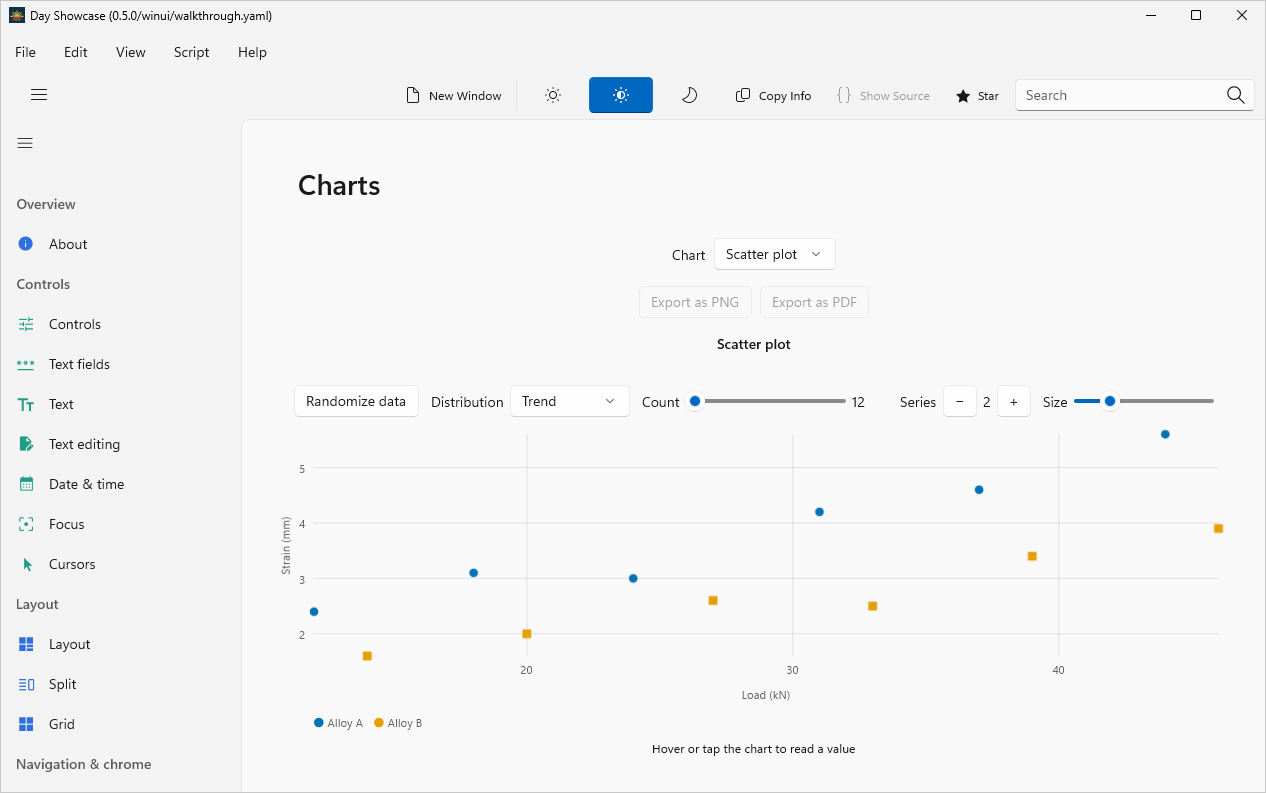Screen dimensions: 1266x793
Task: Open the Help menu
Action: 252,52
